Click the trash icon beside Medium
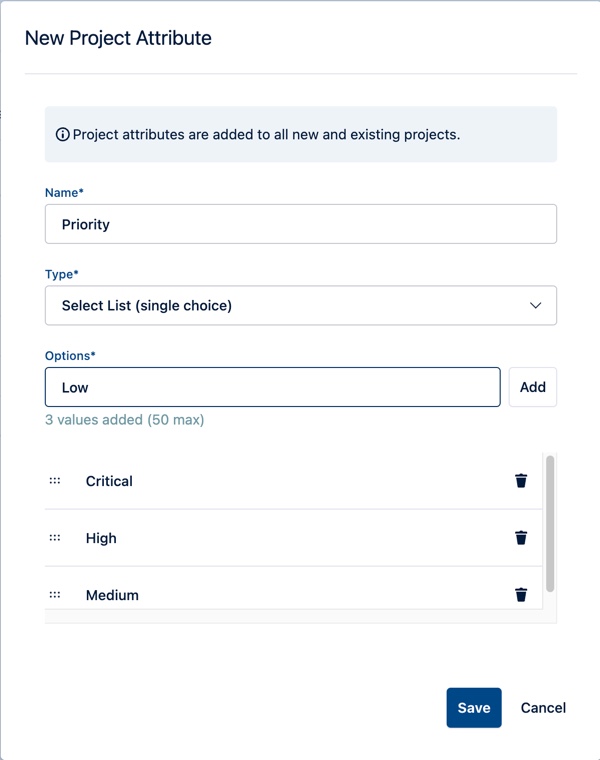Screen dimensions: 600x760 (521, 595)
